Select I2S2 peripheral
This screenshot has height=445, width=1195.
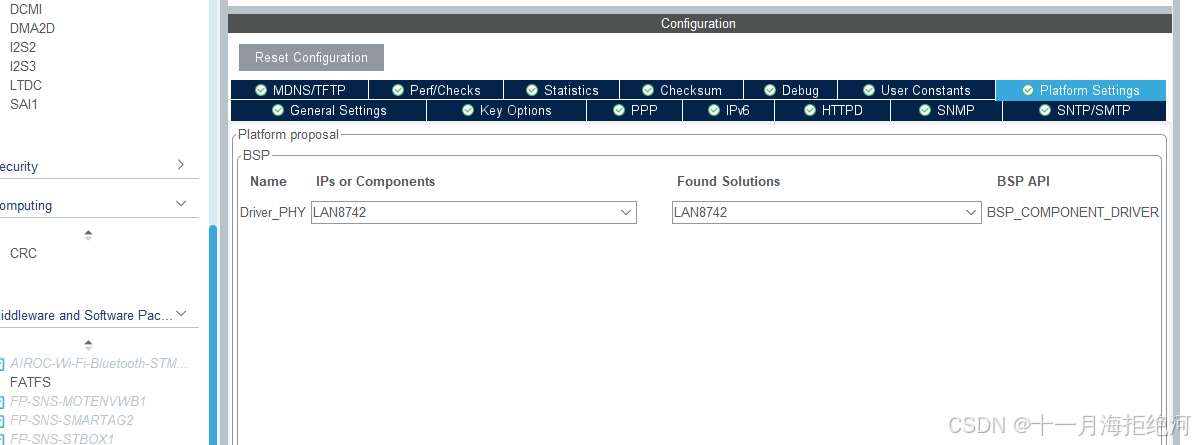[x=23, y=47]
